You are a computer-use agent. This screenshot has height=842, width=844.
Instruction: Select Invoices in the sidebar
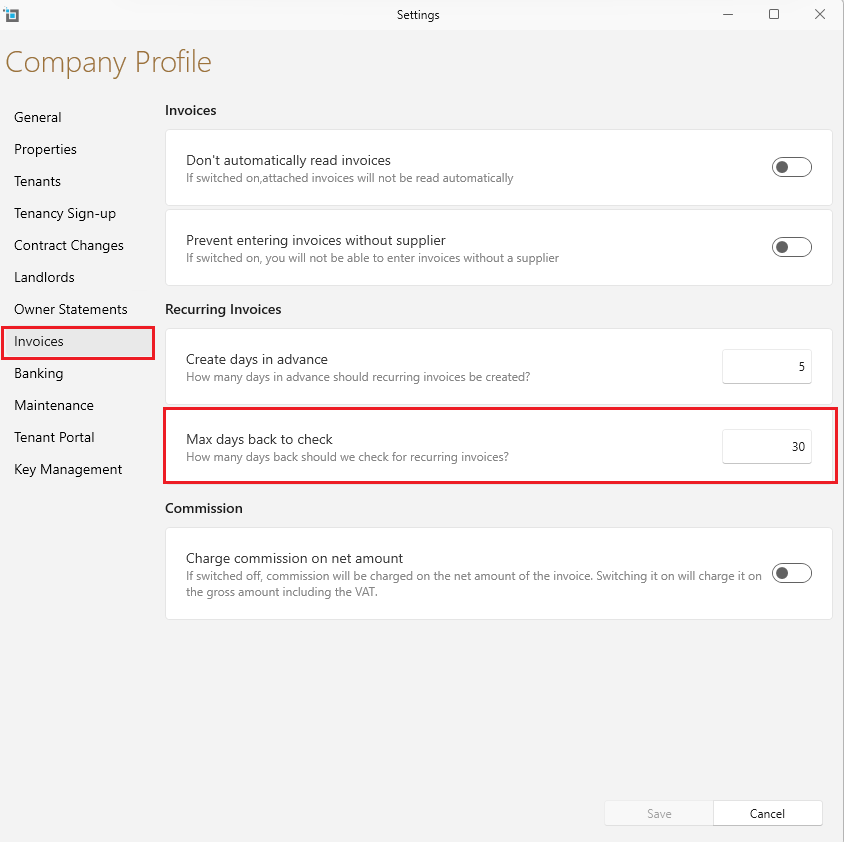(78, 342)
